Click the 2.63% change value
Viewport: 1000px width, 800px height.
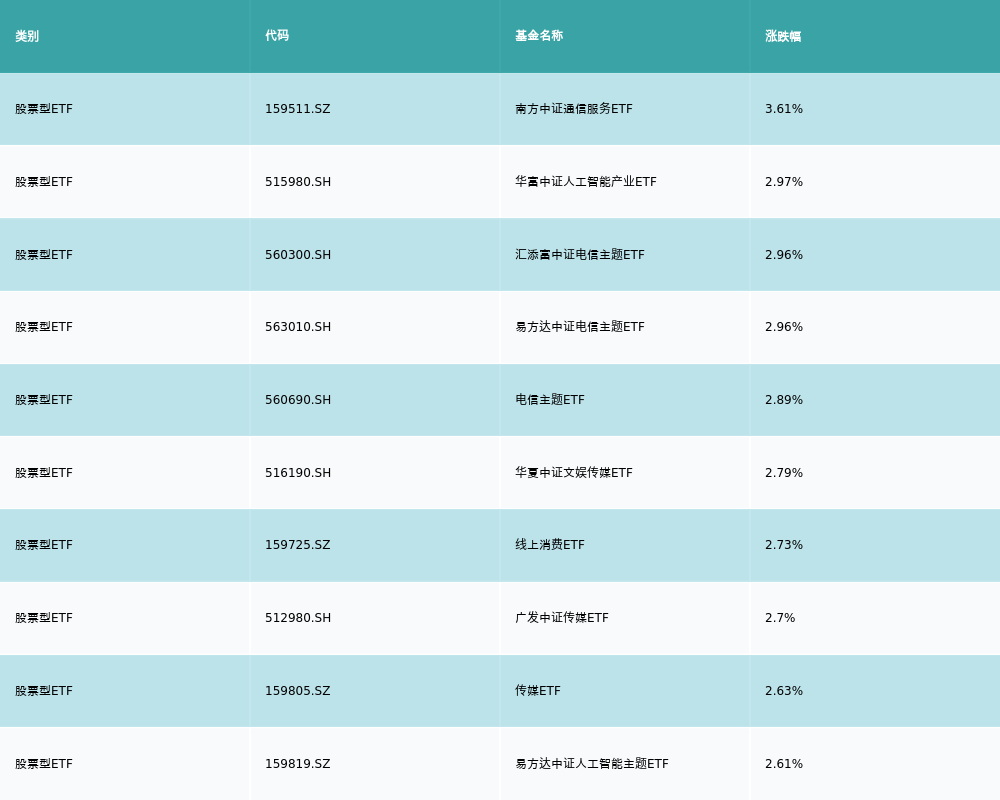click(x=784, y=691)
